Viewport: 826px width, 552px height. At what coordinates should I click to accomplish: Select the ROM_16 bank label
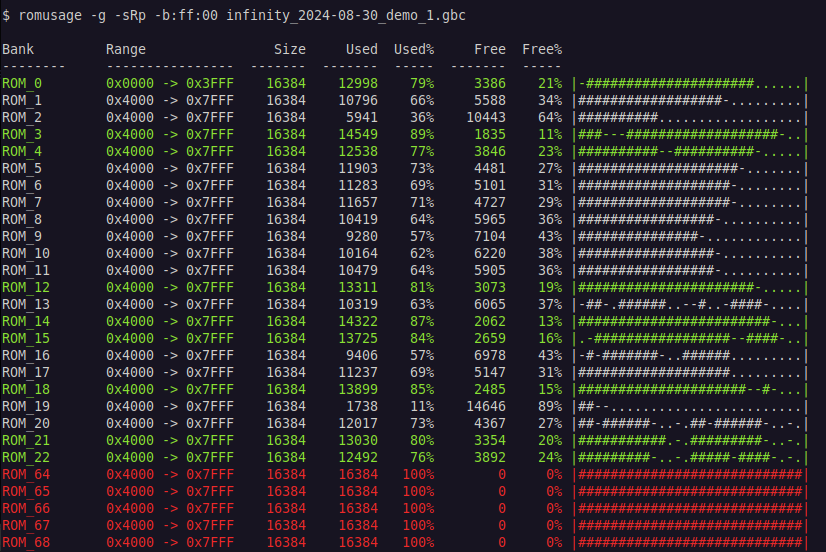tap(26, 356)
